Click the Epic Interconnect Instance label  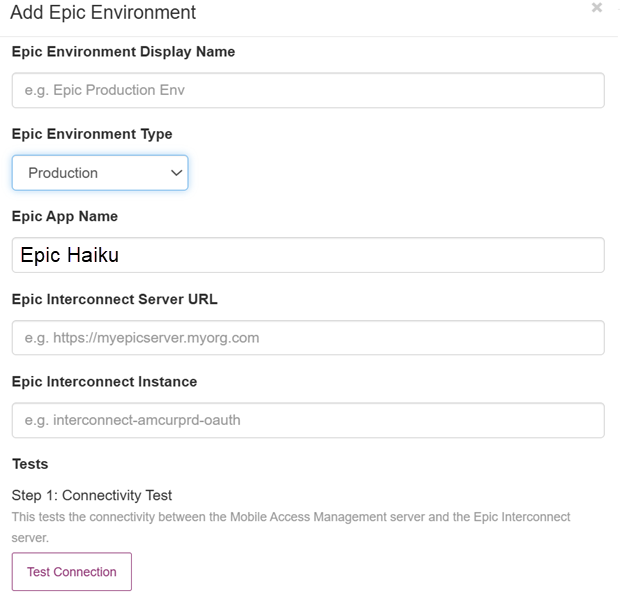104,381
